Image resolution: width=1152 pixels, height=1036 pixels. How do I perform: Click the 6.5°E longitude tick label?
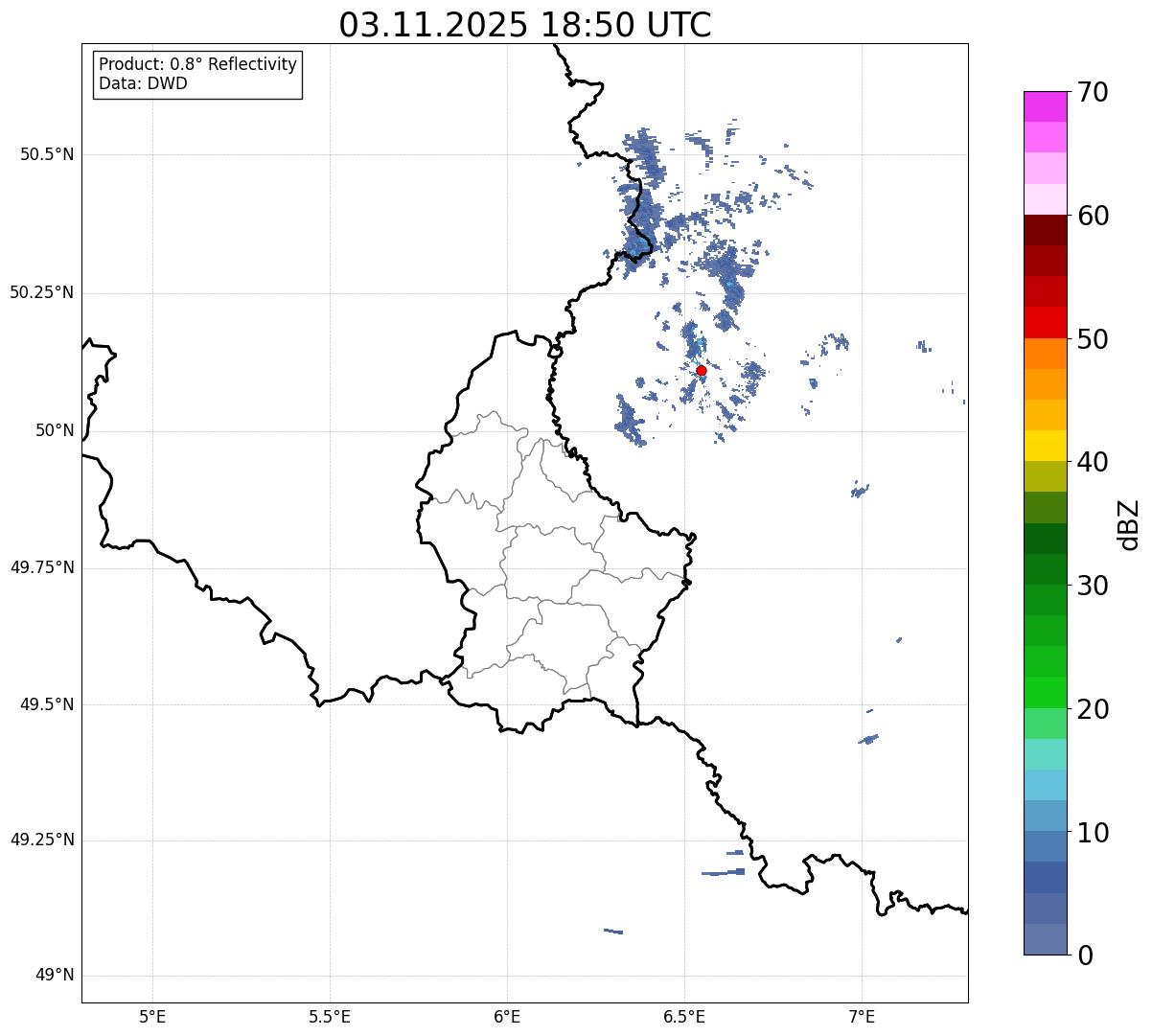point(684,1017)
